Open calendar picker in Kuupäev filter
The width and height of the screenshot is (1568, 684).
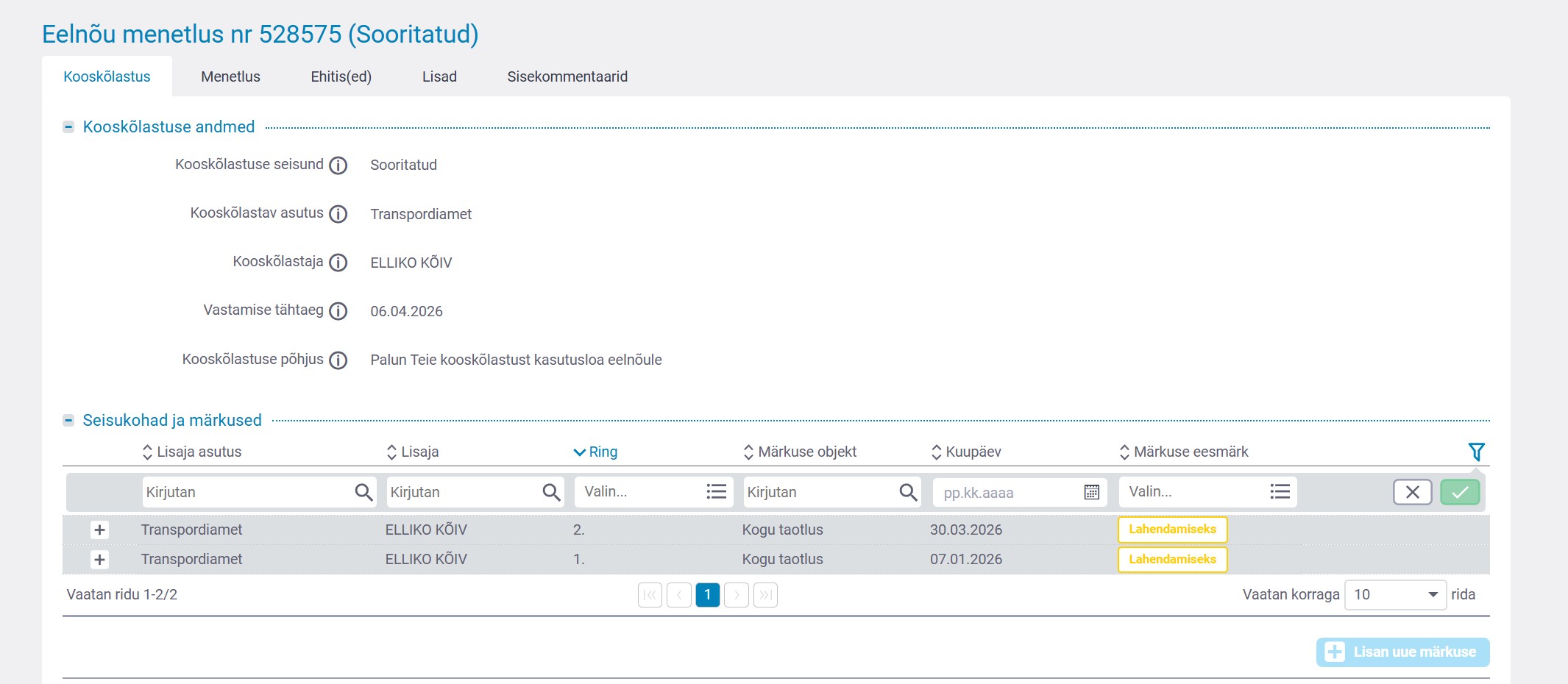tap(1091, 492)
